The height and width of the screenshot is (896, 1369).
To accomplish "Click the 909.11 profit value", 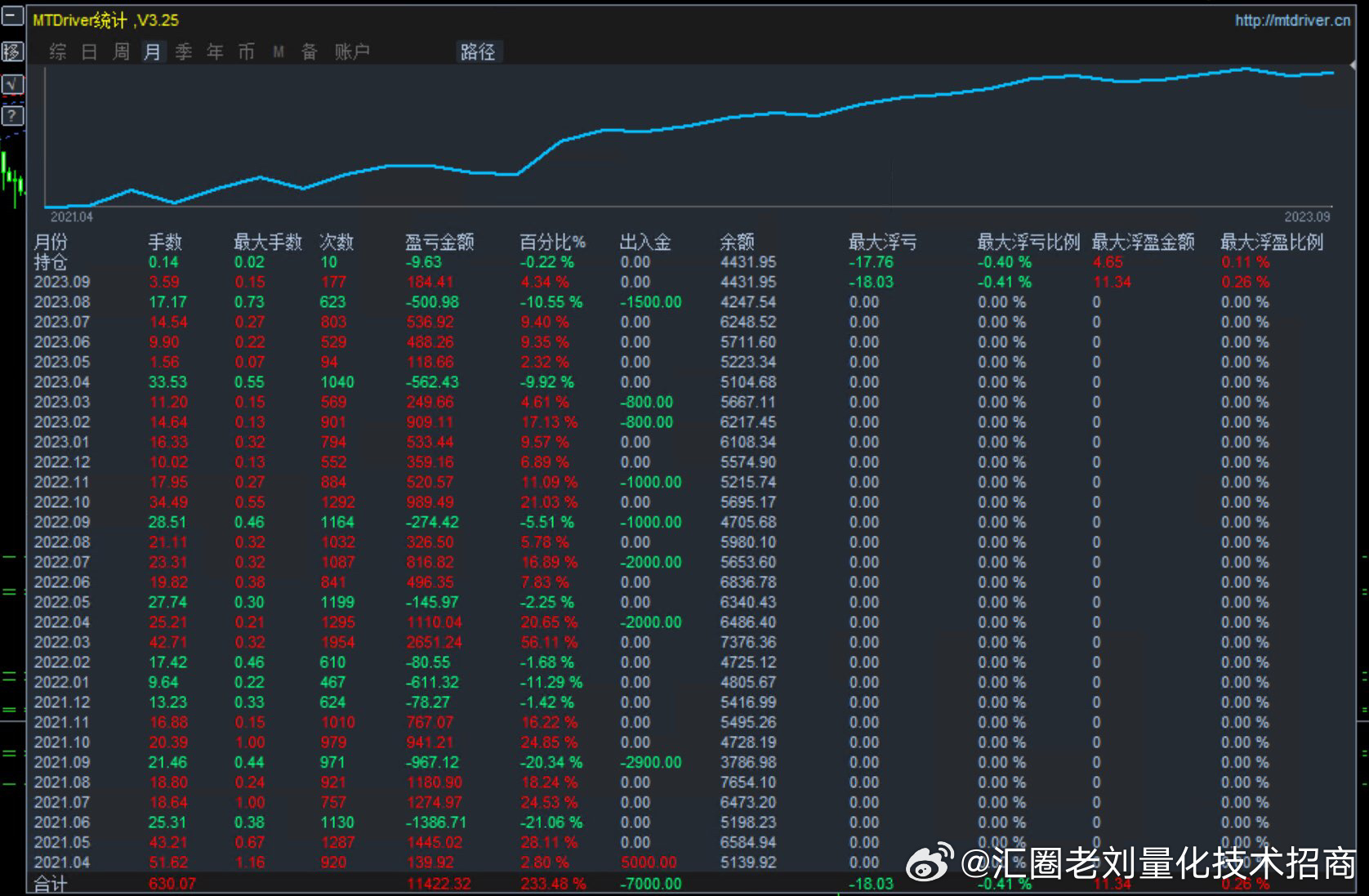I will [430, 422].
